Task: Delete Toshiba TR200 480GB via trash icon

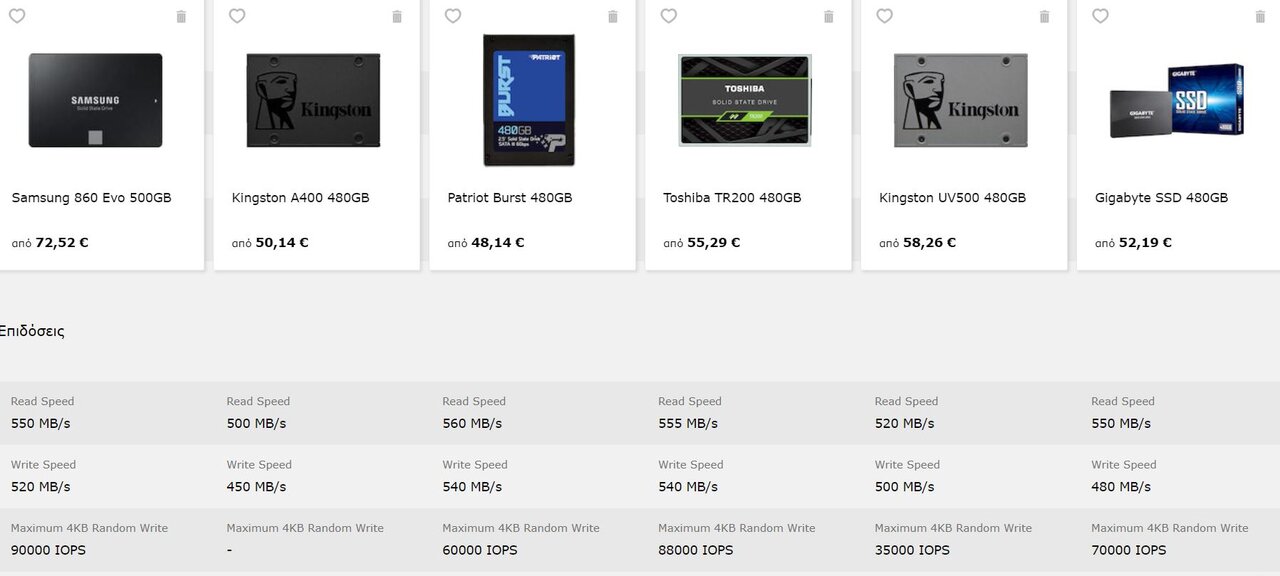Action: 829,17
